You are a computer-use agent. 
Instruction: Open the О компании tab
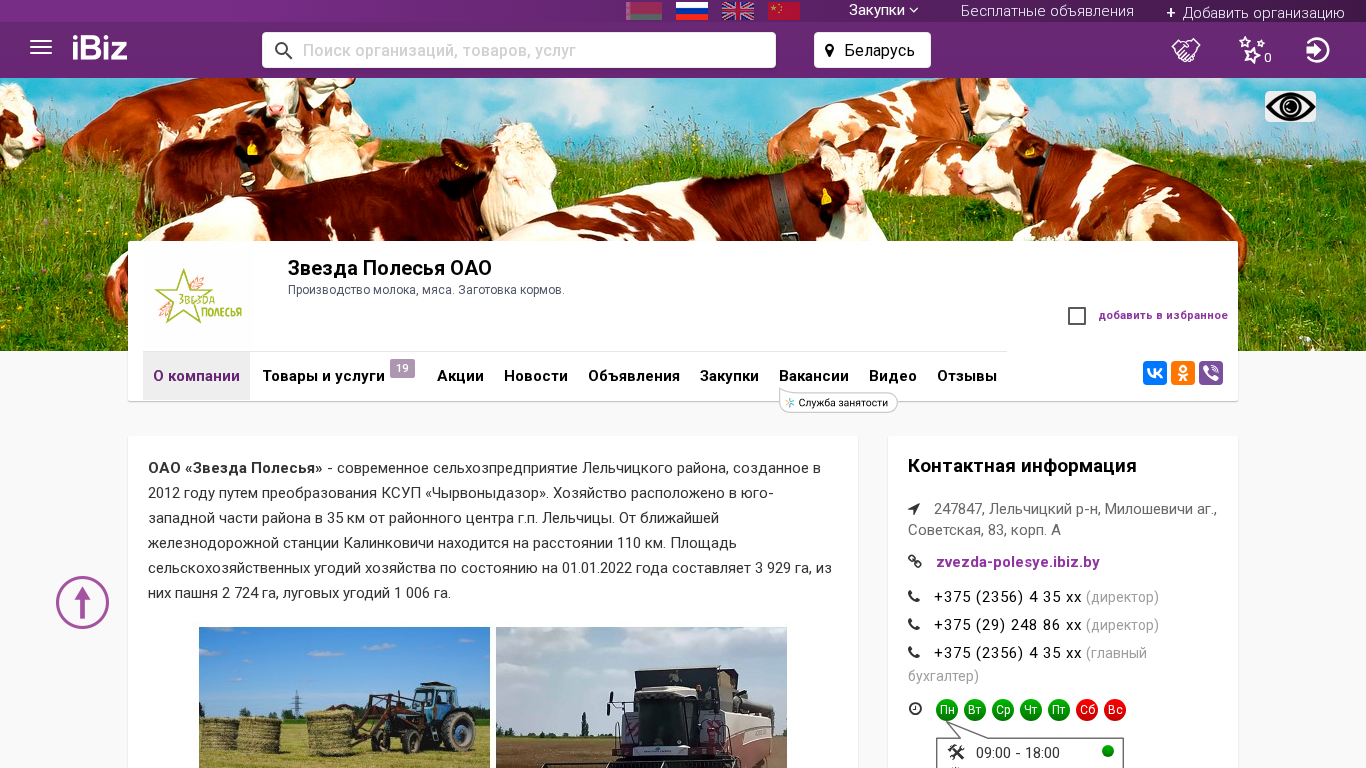point(196,376)
